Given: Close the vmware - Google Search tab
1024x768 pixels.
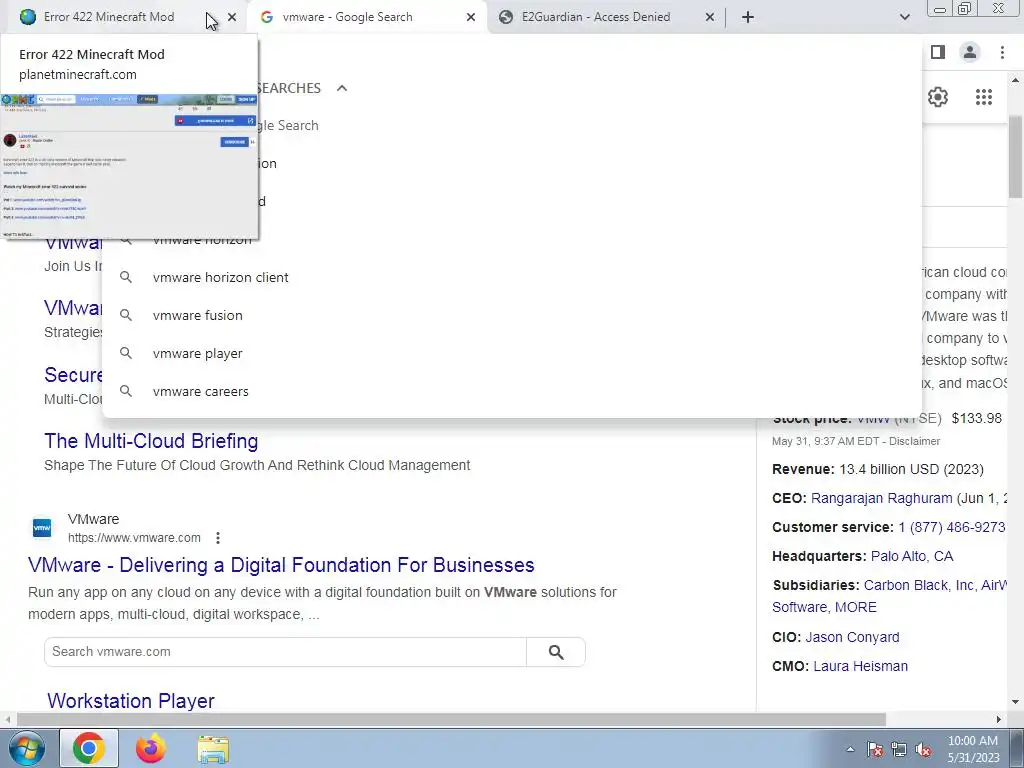Looking at the screenshot, I should point(471,17).
